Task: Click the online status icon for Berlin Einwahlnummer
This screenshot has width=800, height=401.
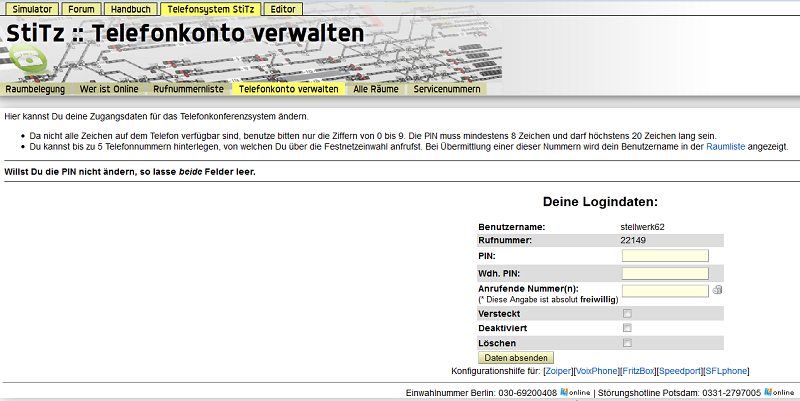Action: (x=573, y=391)
